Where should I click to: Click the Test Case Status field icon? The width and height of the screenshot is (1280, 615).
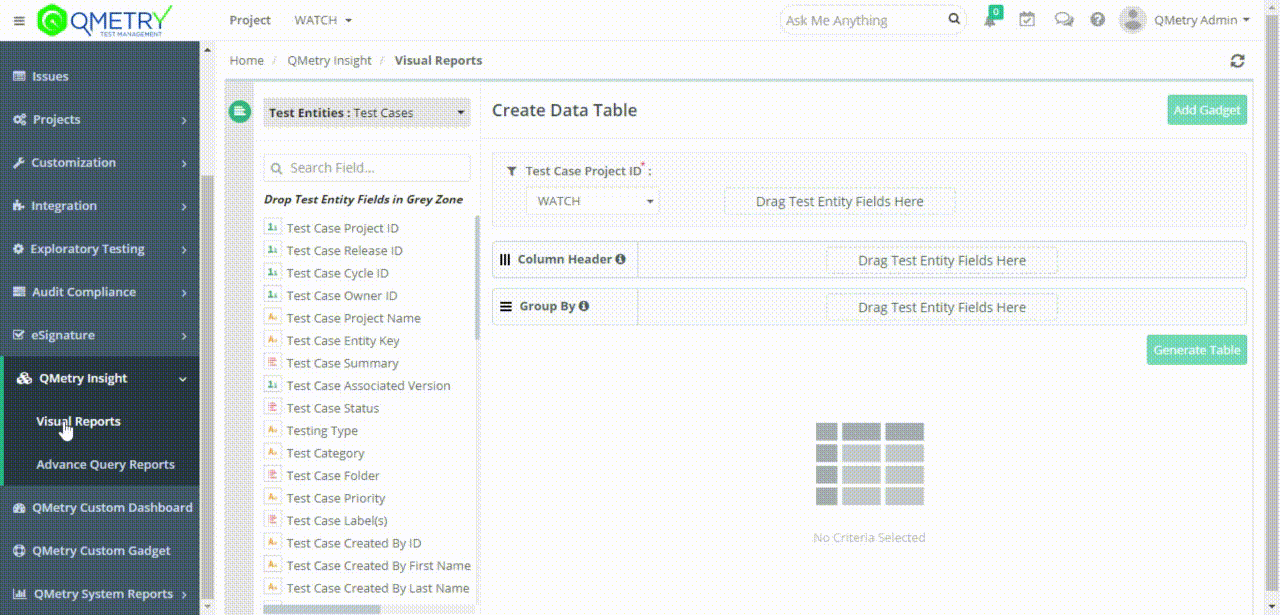272,408
